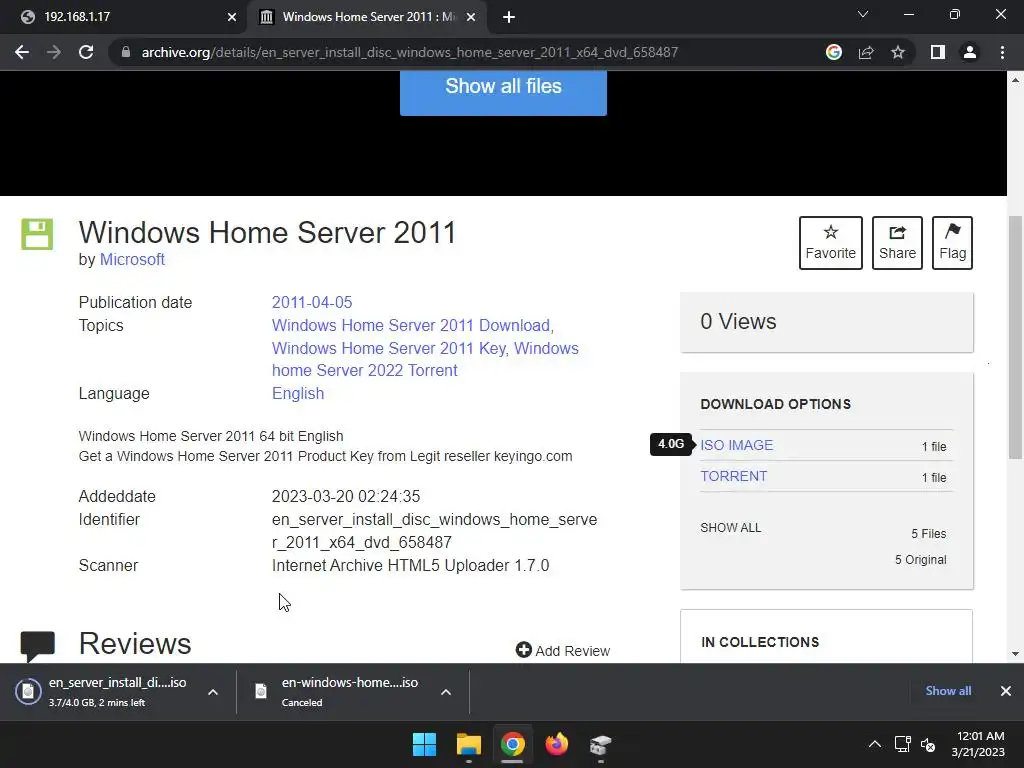Close the downloads bar
This screenshot has height=768, width=1024.
(1006, 691)
